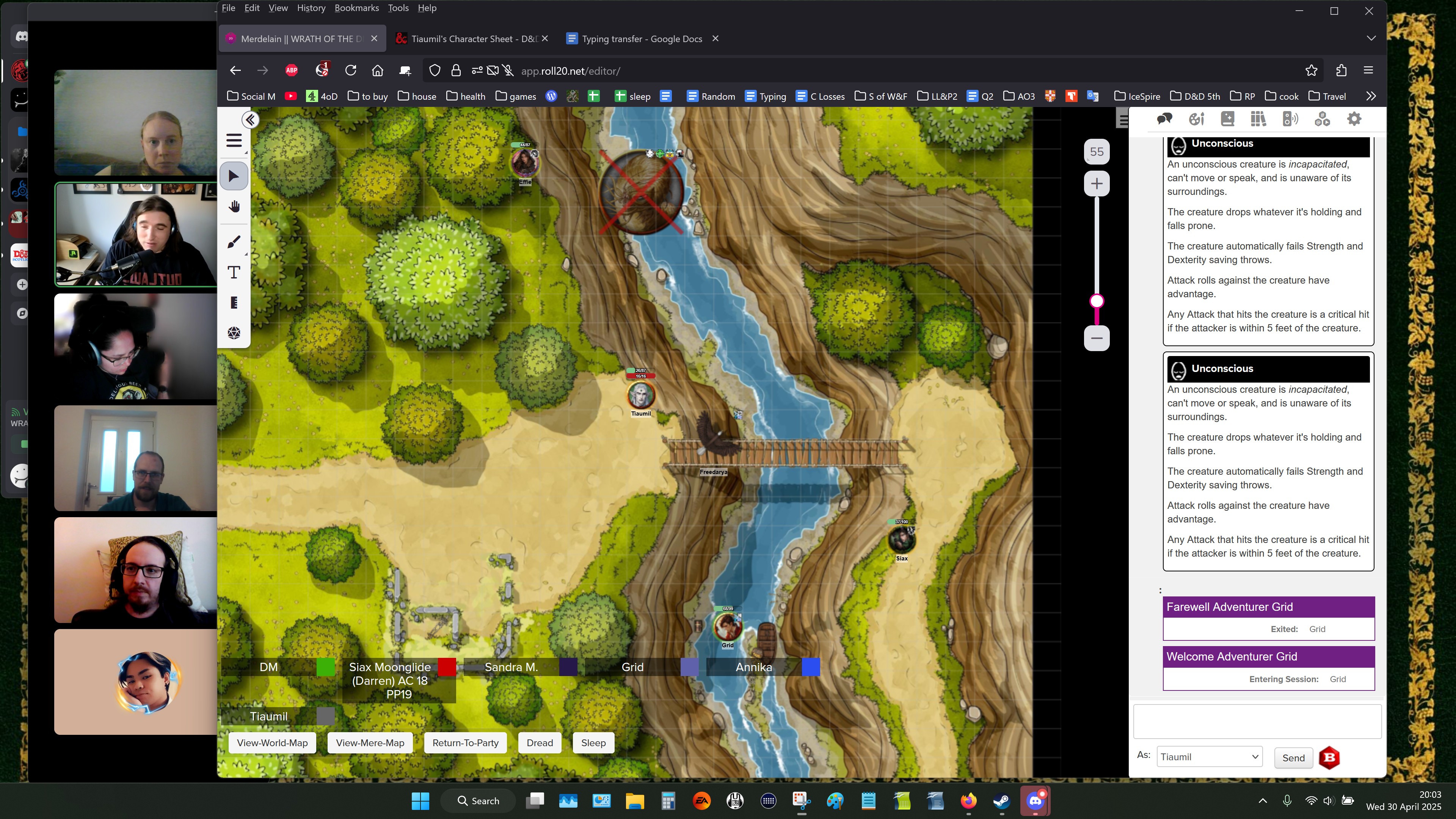Screen dimensions: 1456x819
Task: Collapse the toolbar with double-chevron button
Action: (x=250, y=119)
